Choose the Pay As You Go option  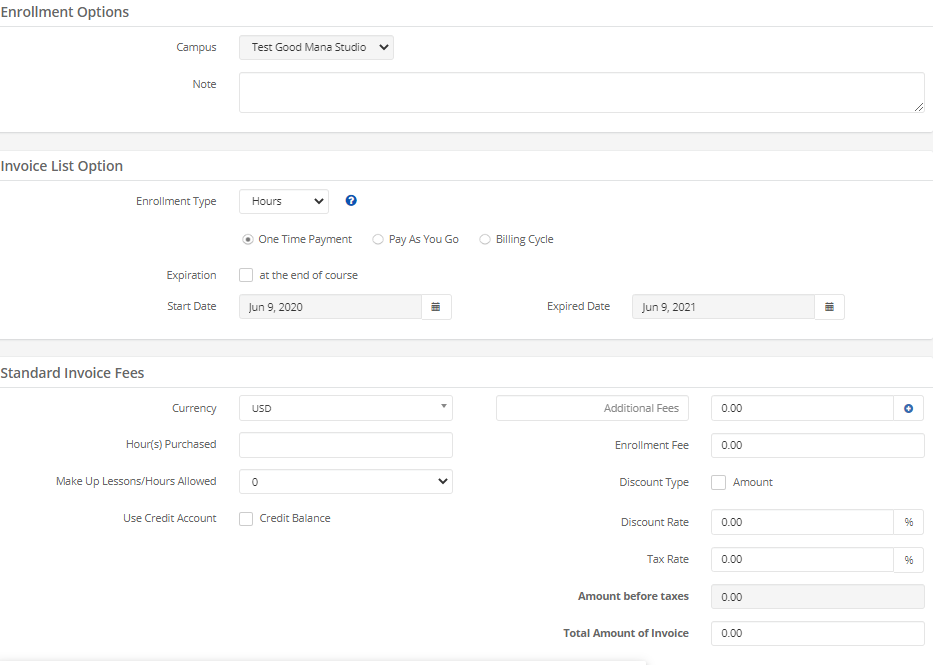click(378, 239)
